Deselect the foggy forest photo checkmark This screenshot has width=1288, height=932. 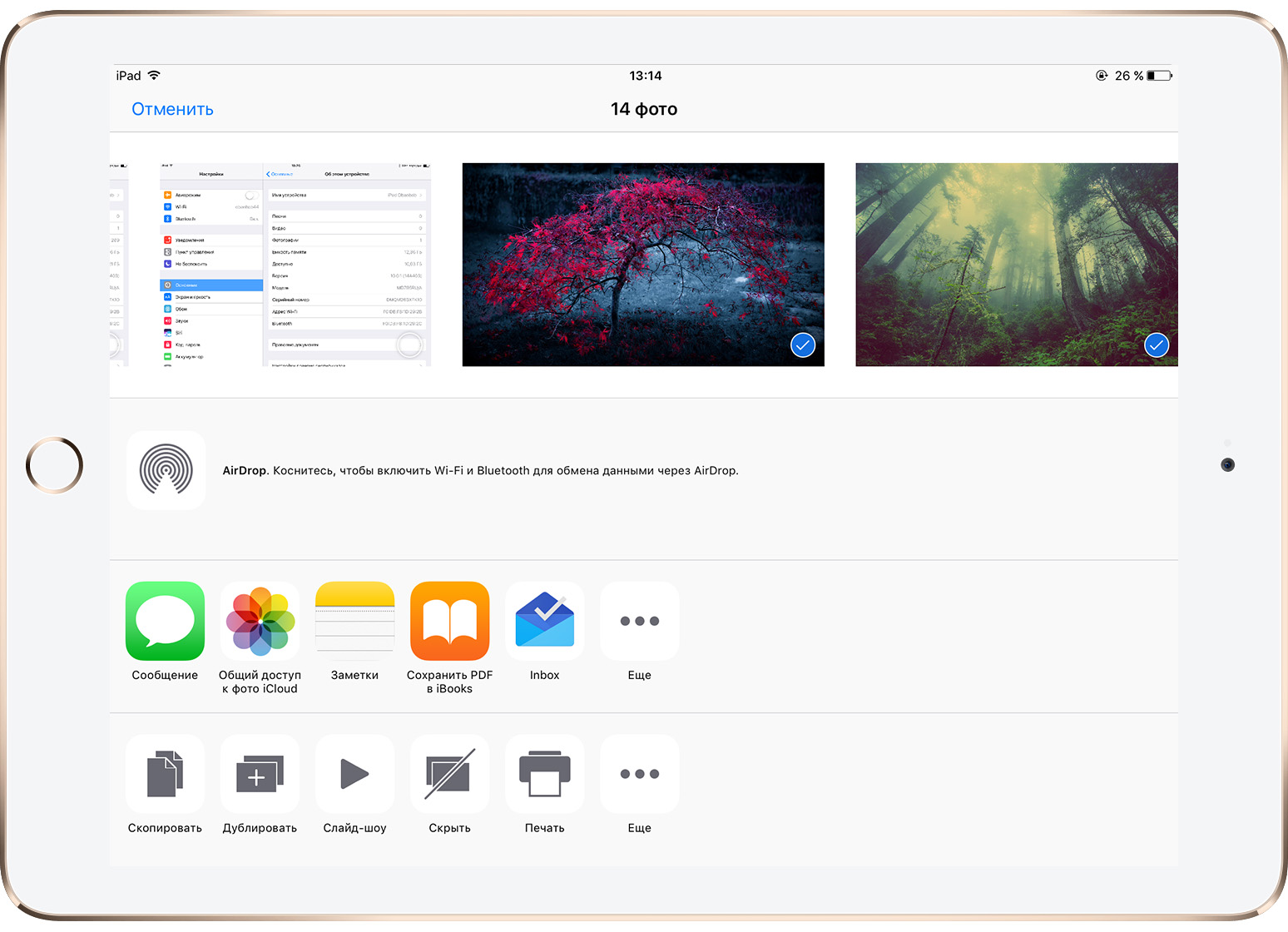tap(1157, 345)
